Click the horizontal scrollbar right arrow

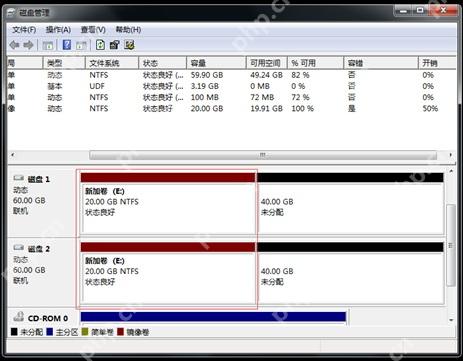pos(450,155)
